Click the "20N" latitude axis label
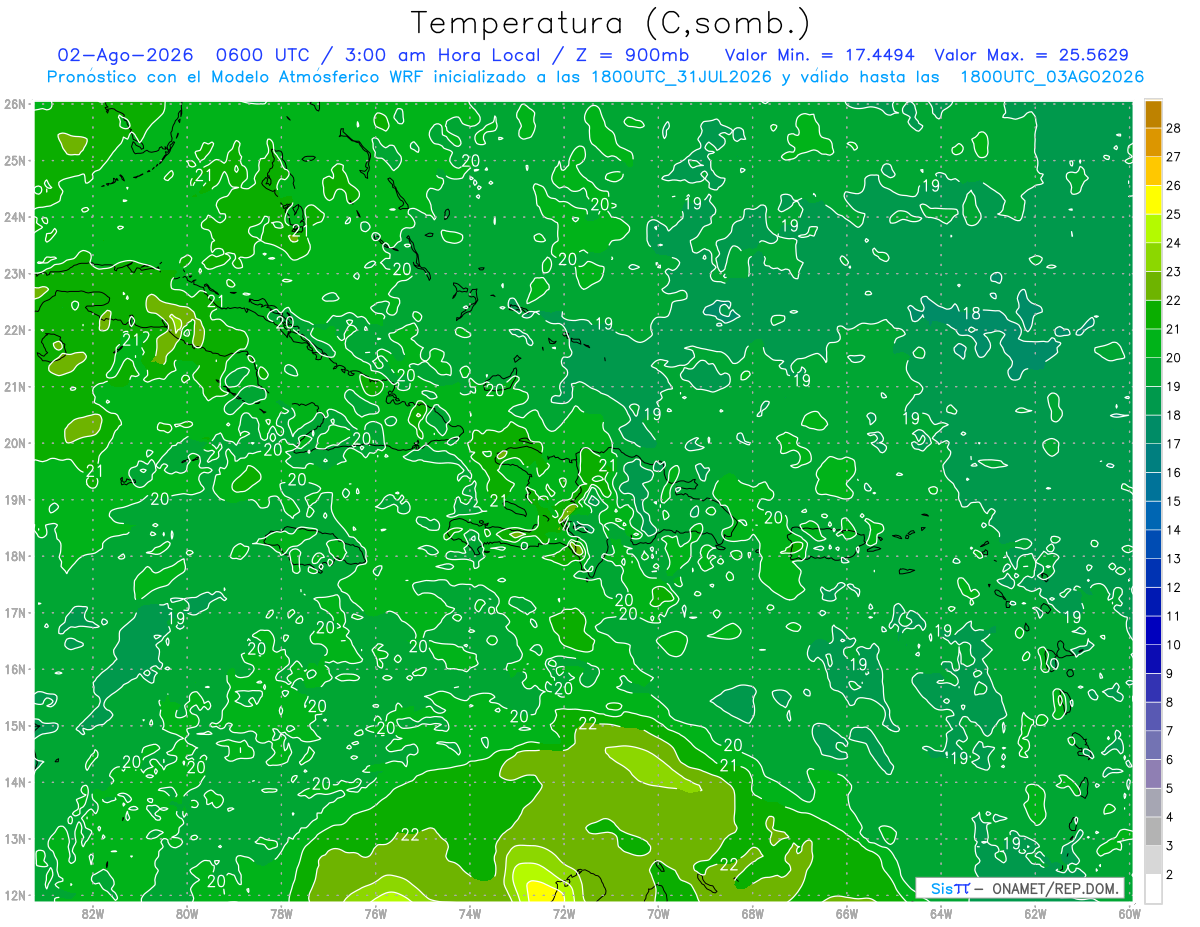Screen dimensions: 1200x927 (x=14, y=443)
